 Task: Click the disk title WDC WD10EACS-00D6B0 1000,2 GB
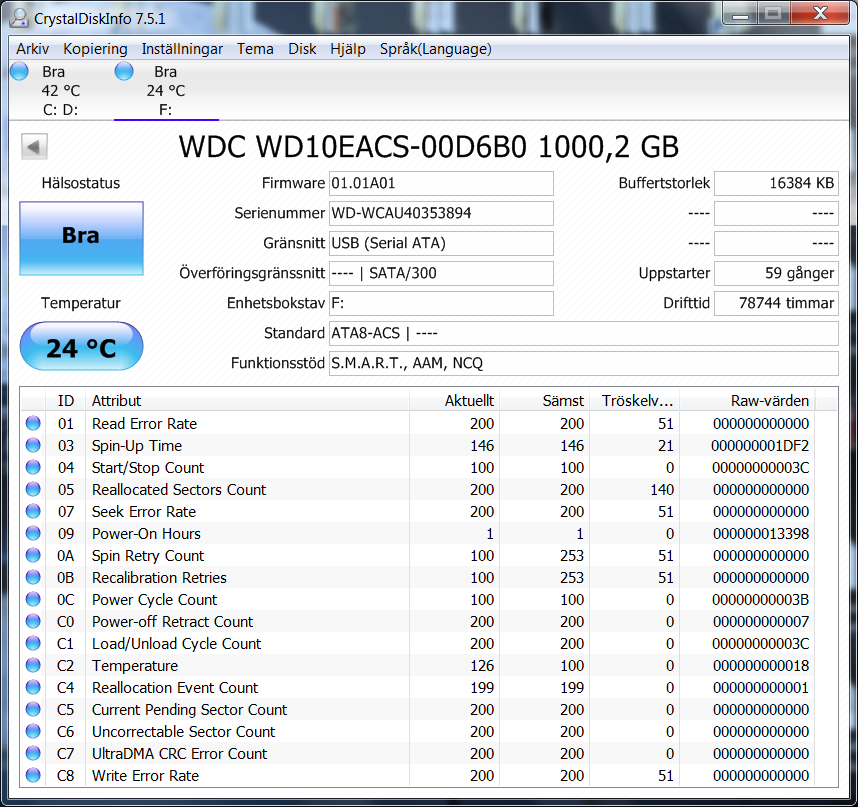coord(429,147)
